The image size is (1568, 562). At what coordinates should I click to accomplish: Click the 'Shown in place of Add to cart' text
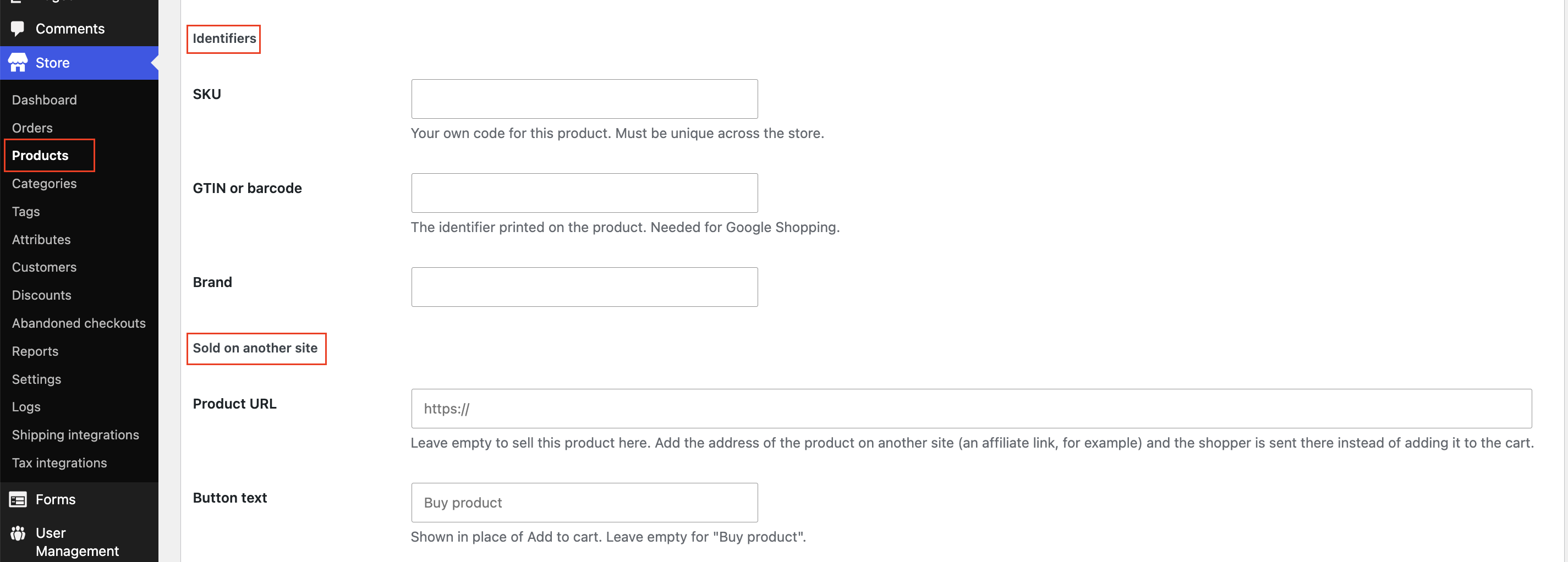coord(608,537)
